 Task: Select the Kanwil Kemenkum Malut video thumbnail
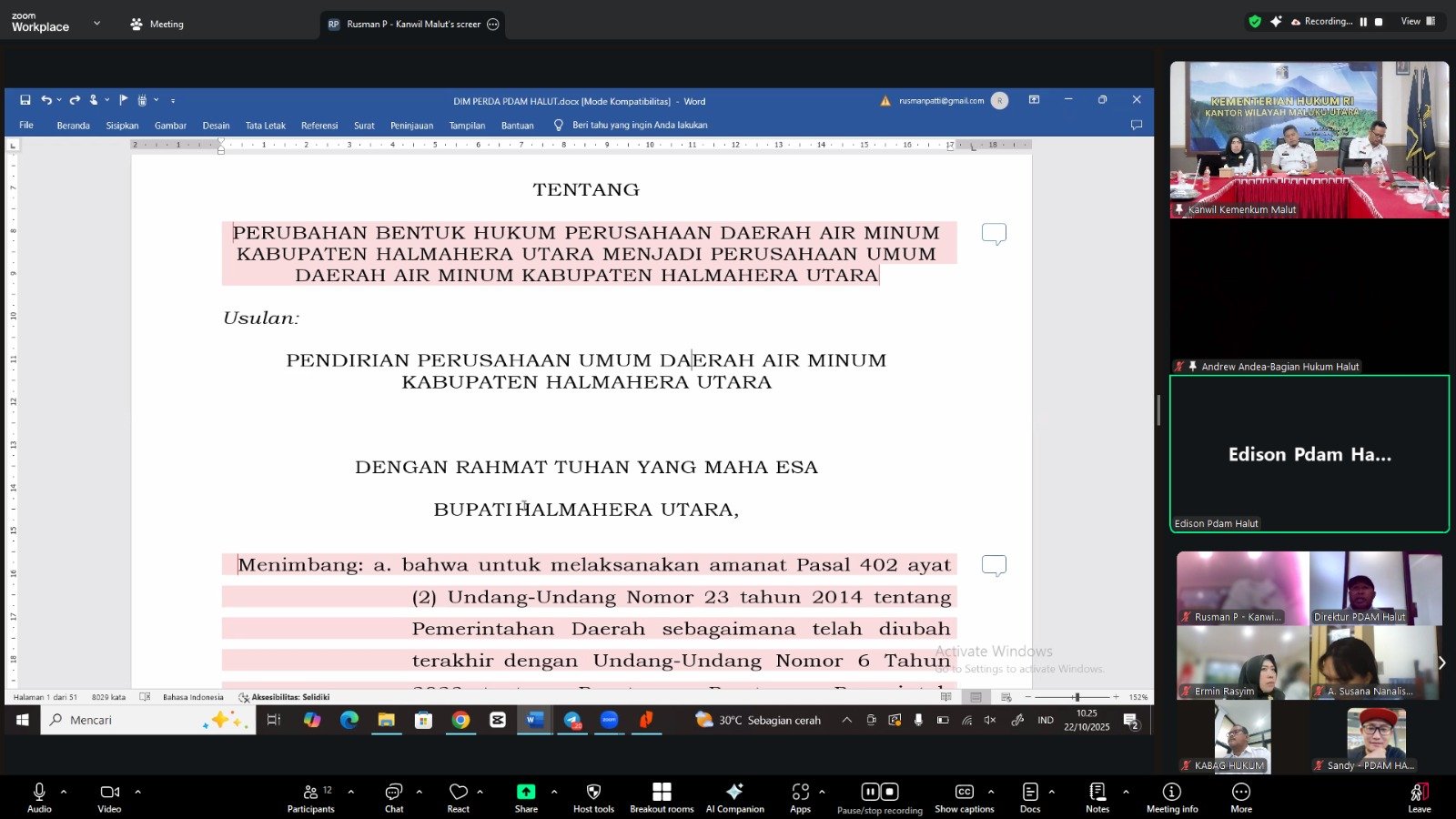(x=1309, y=139)
